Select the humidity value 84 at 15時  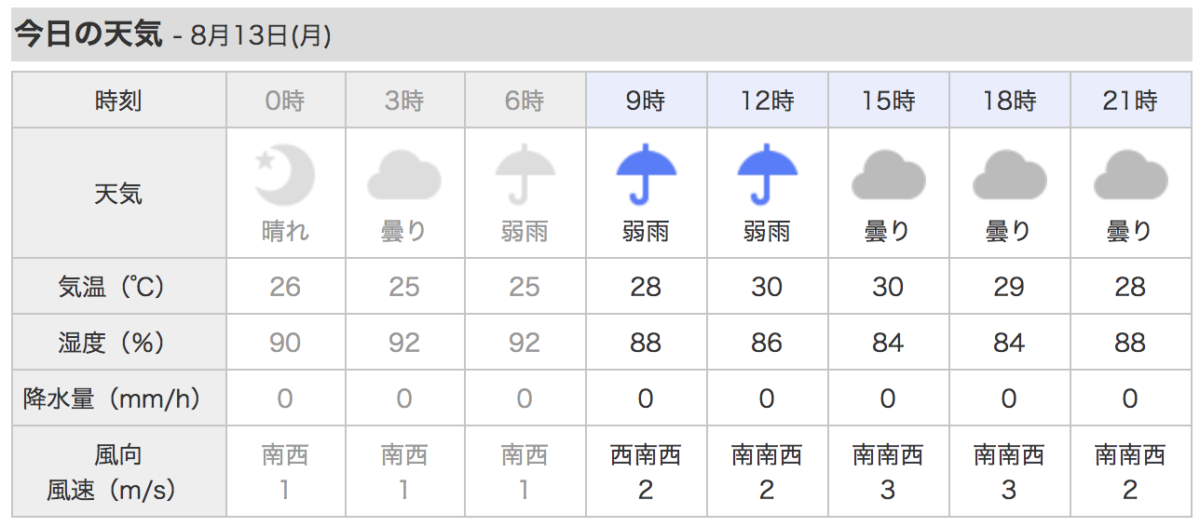[x=888, y=343]
